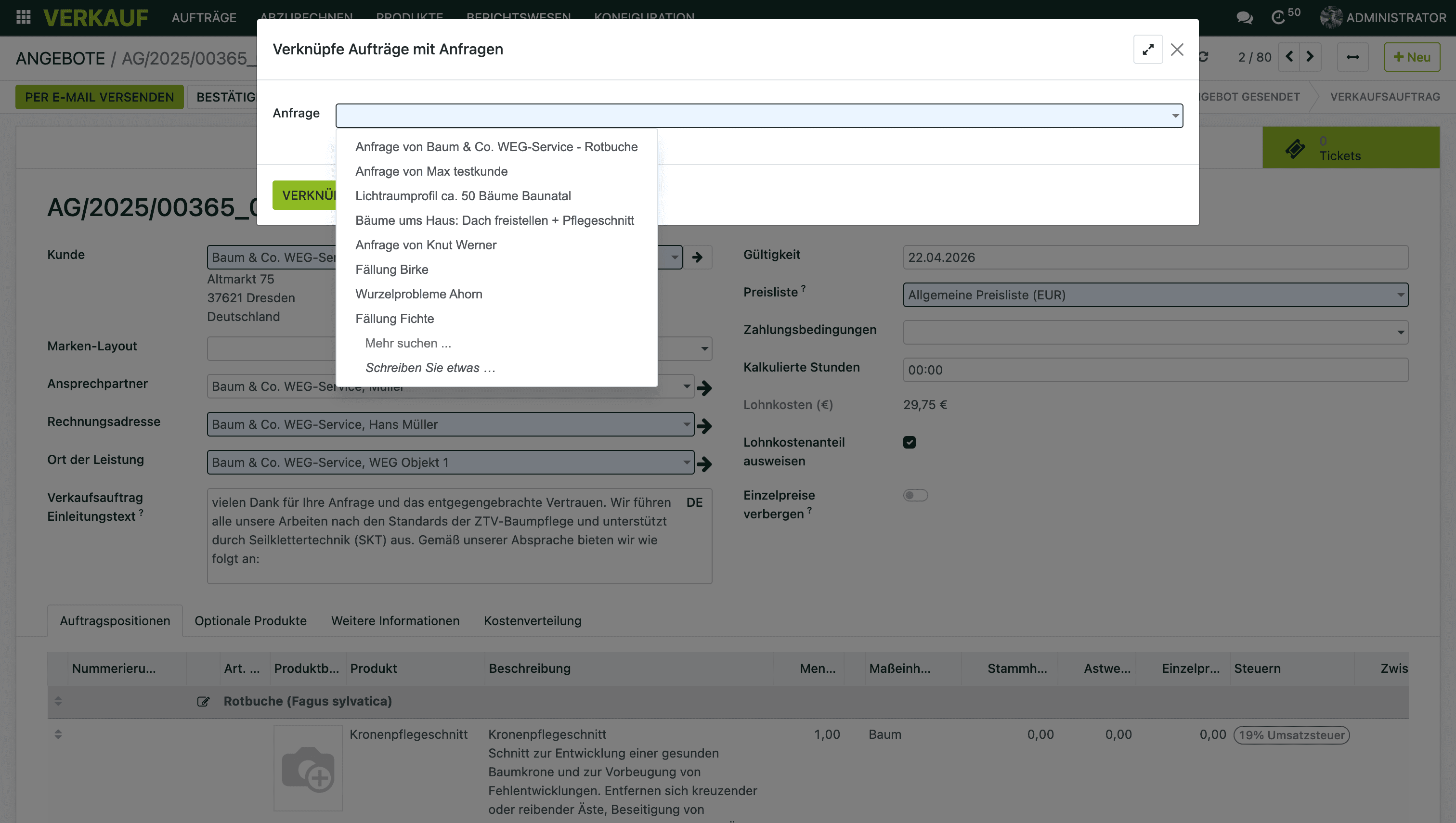Open the activities clock icon
The height and width of the screenshot is (823, 1456).
(x=1278, y=17)
